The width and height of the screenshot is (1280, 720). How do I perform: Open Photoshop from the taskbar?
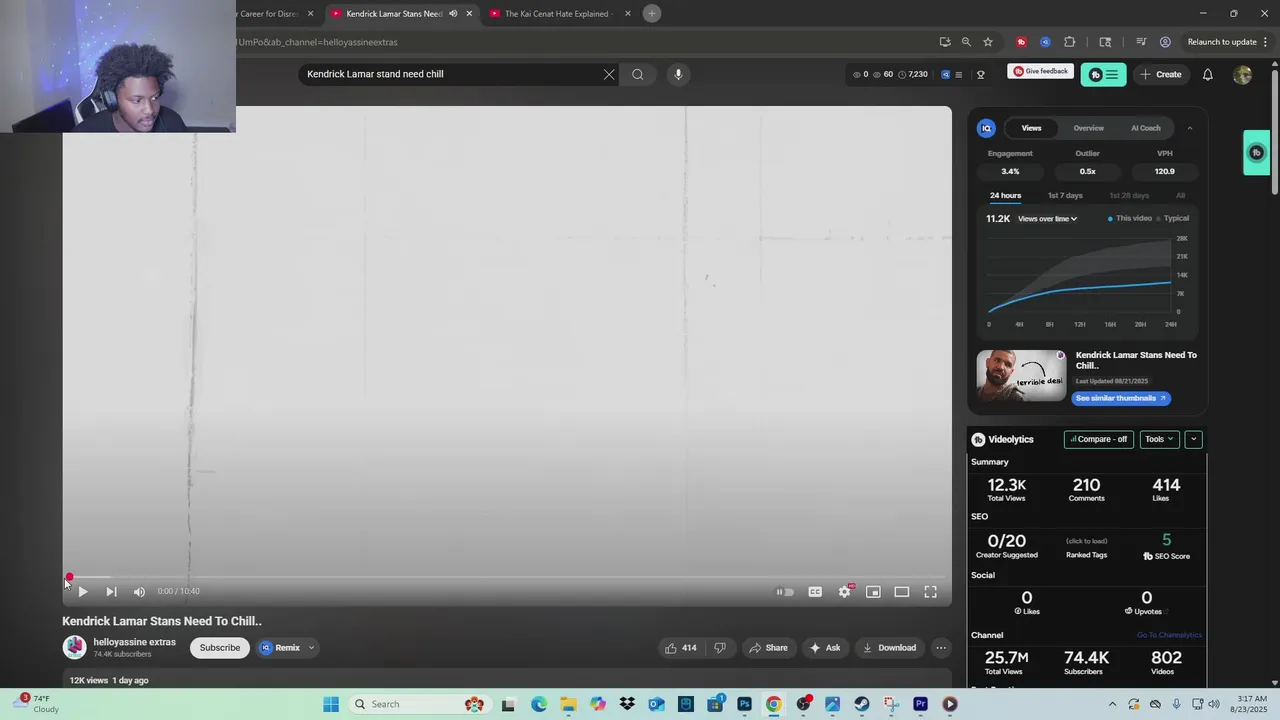click(744, 704)
